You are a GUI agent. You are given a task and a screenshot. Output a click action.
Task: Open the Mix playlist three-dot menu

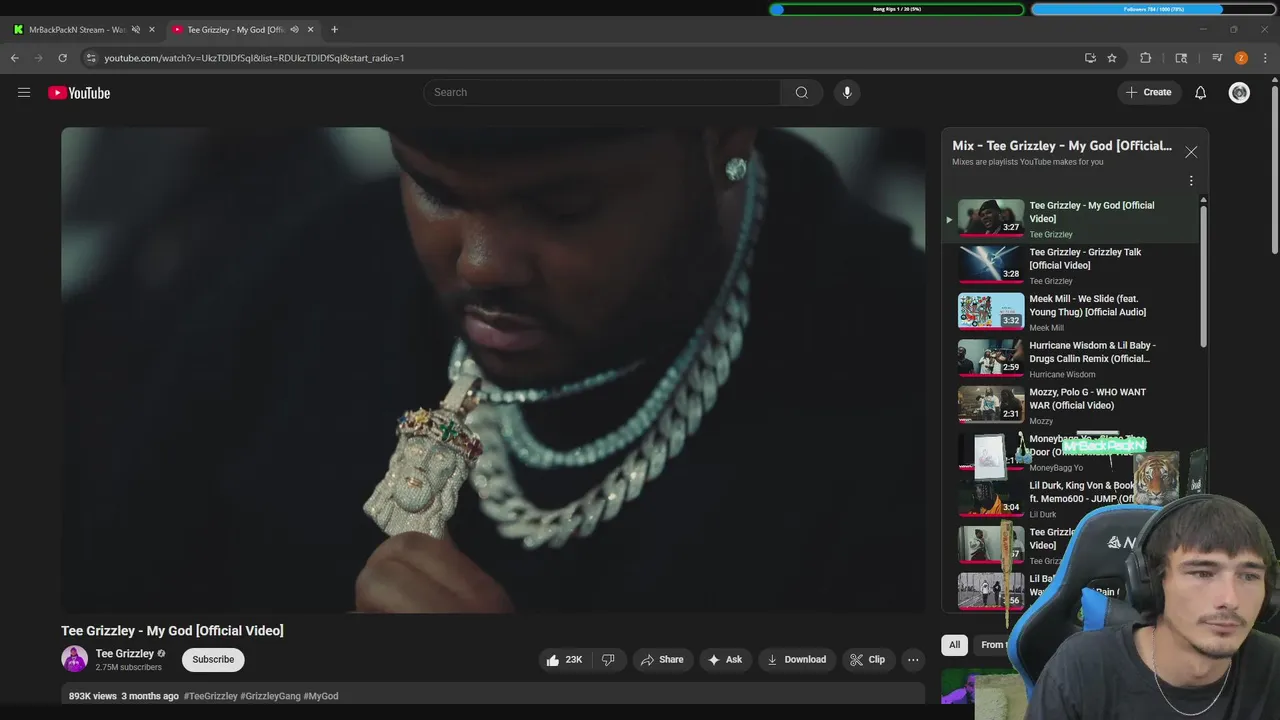pos(1190,181)
